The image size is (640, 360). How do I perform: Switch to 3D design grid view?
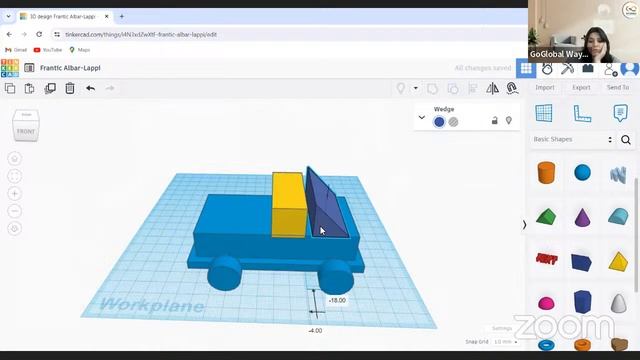coord(526,69)
